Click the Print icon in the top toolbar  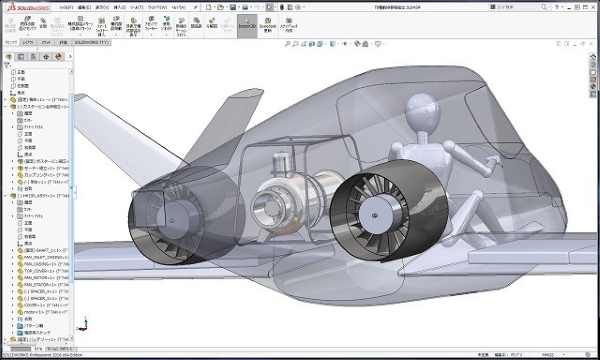coord(245,7)
